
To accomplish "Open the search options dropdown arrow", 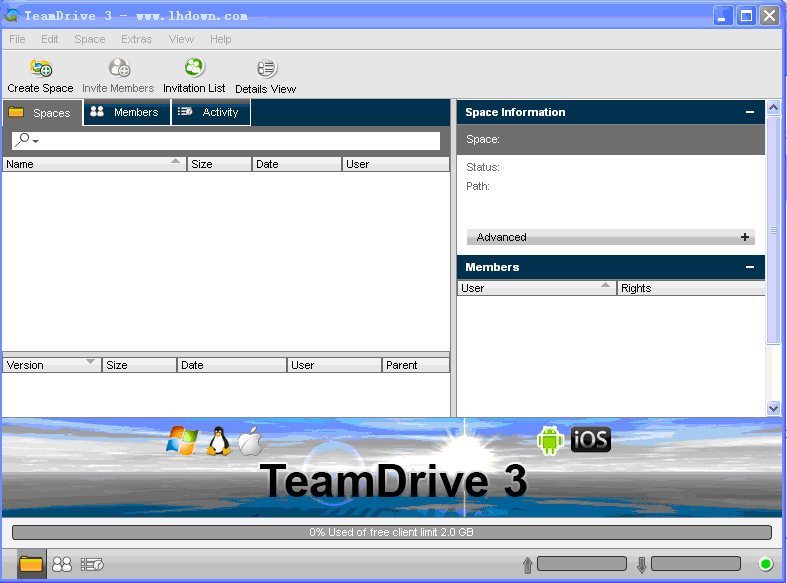I will click(x=36, y=141).
